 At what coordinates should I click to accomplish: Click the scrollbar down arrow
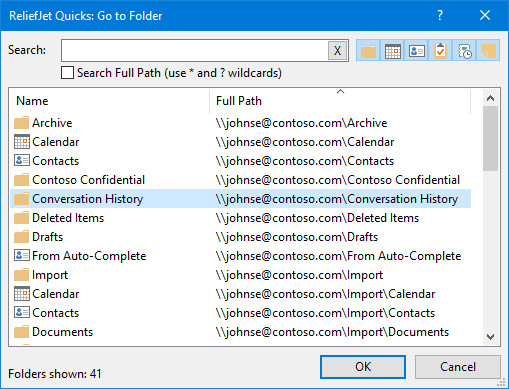coord(490,337)
